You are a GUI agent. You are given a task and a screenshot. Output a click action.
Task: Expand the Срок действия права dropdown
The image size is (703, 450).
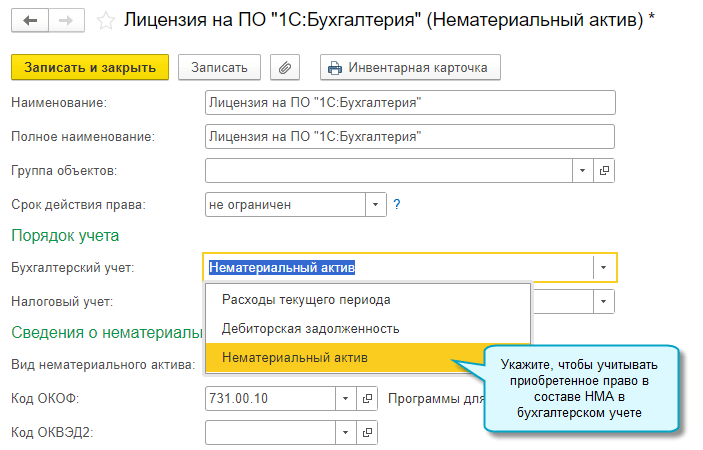pos(375,204)
